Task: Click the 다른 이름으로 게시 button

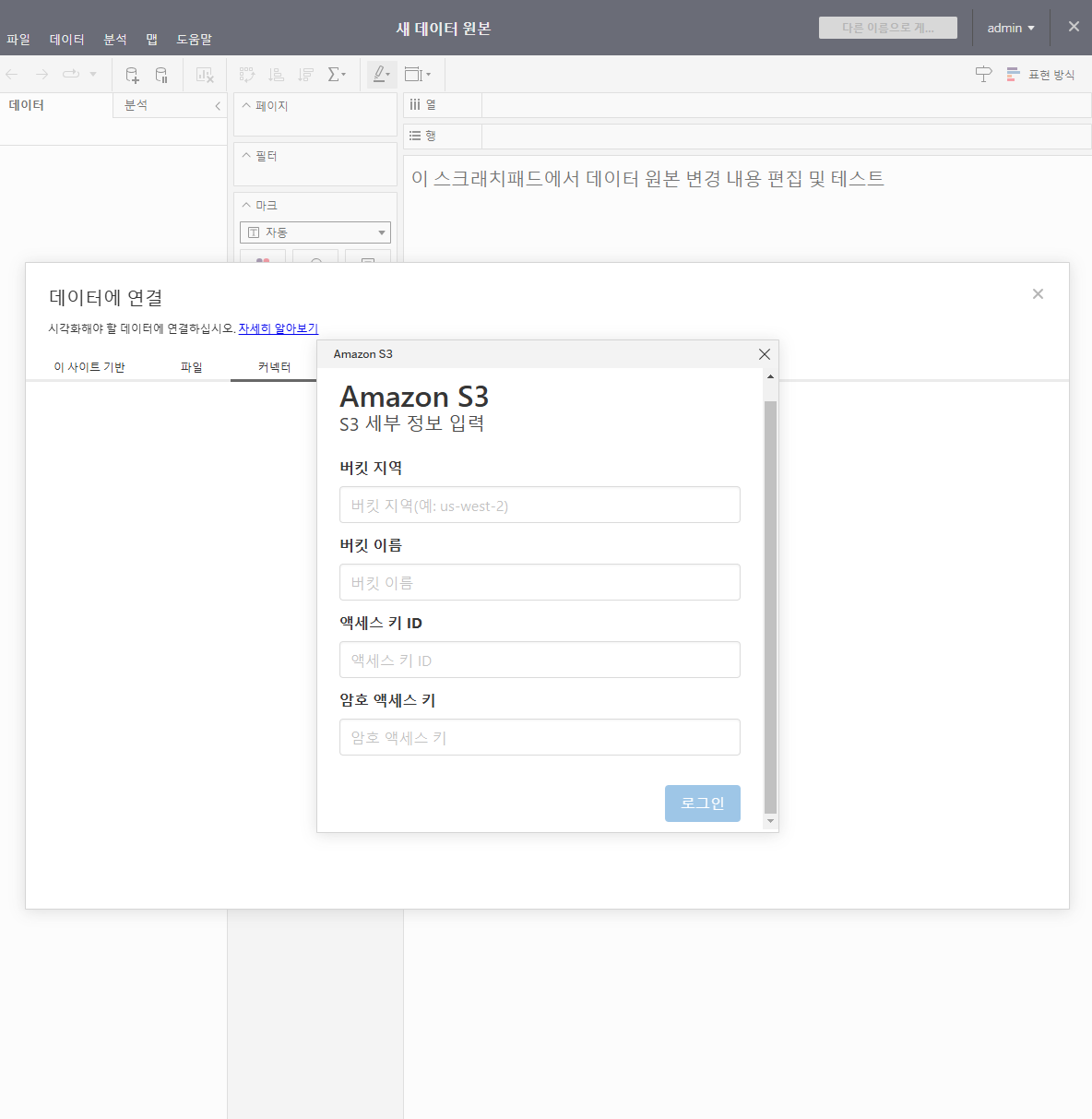Action: [x=888, y=28]
